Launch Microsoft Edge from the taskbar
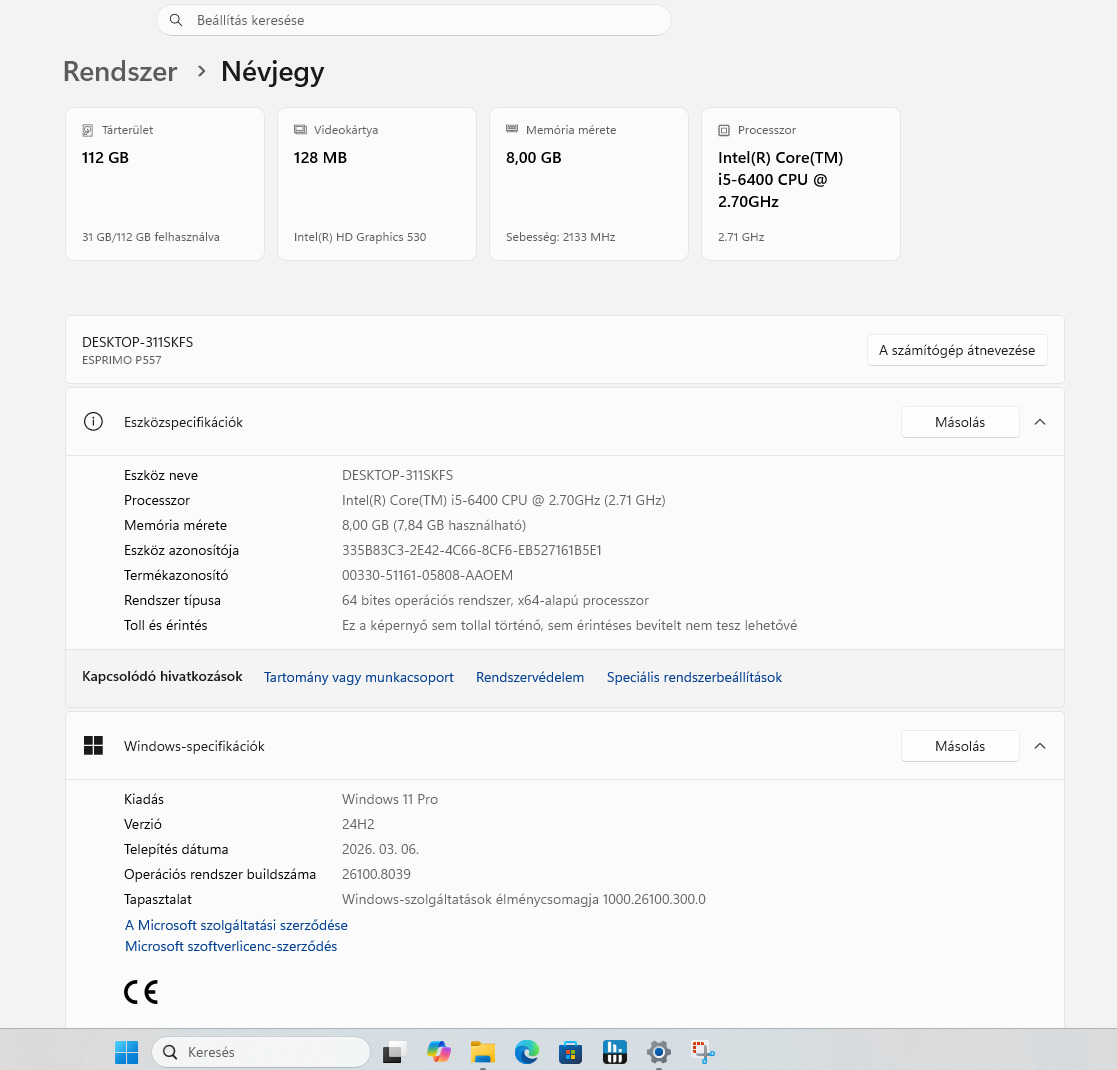 (x=527, y=1052)
